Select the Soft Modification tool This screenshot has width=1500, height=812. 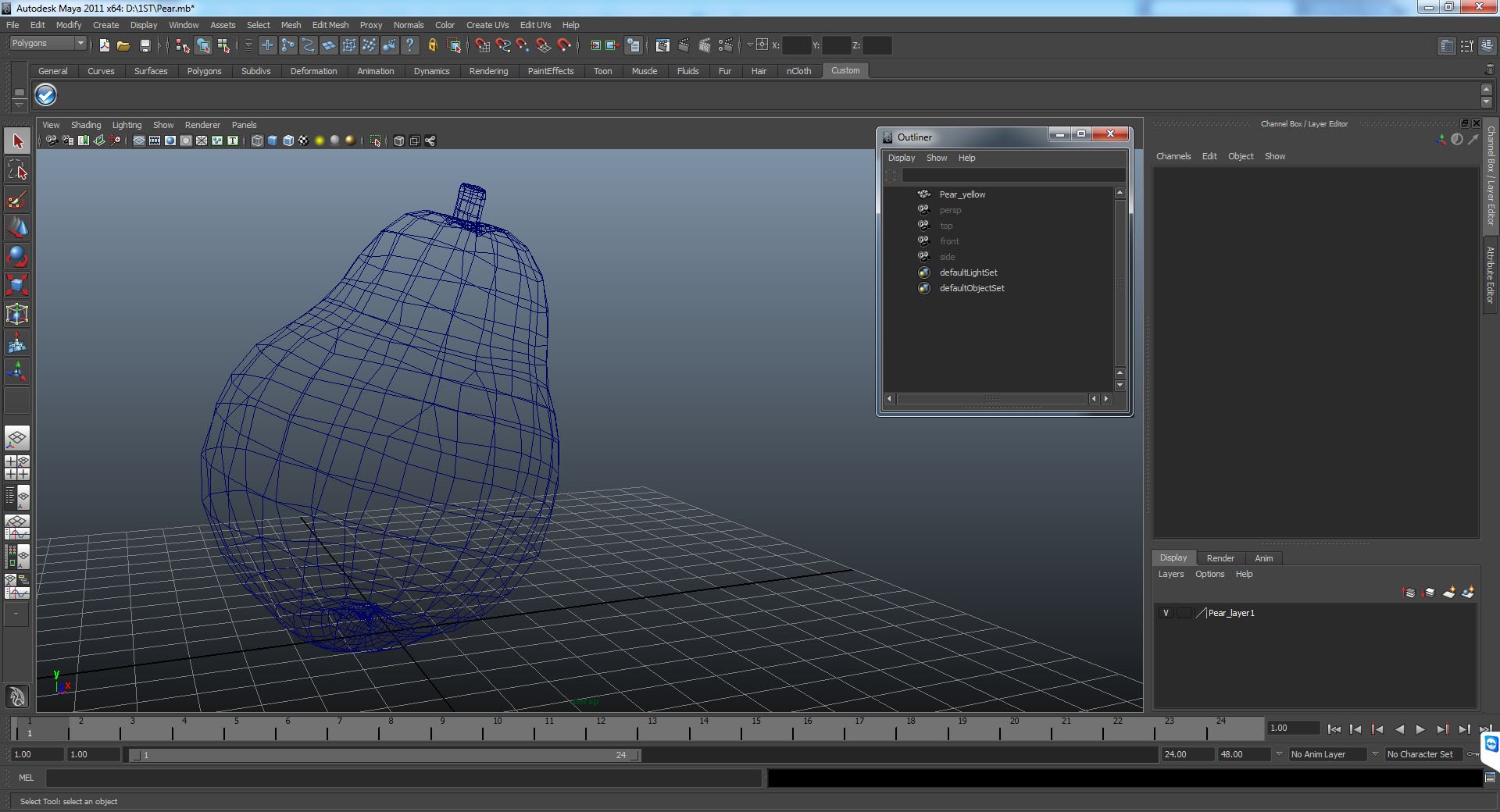click(x=17, y=343)
